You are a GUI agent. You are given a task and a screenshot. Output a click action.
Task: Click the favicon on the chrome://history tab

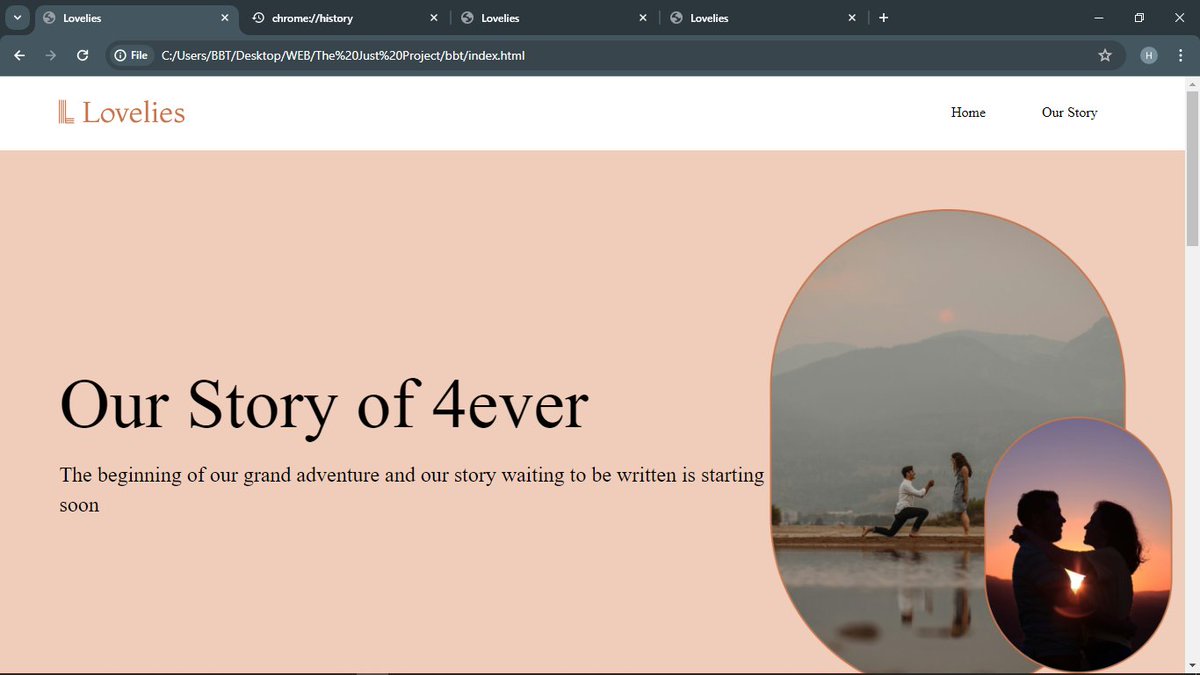click(259, 17)
